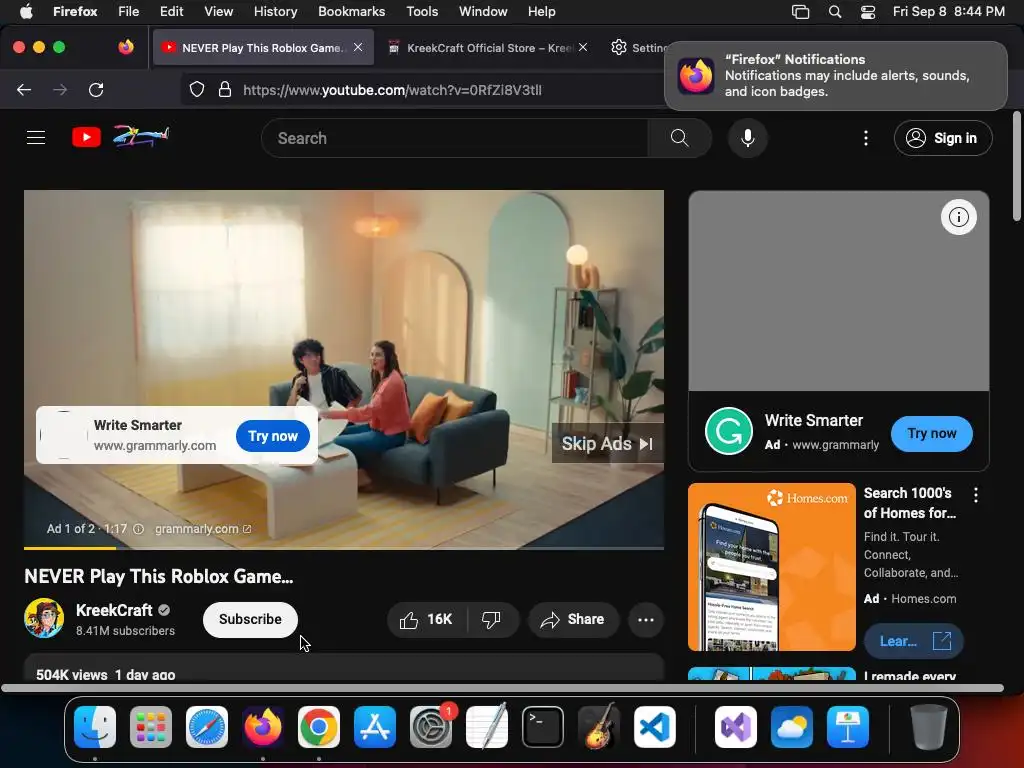Image resolution: width=1024 pixels, height=768 pixels.
Task: Go back in Firefox
Action: [24, 89]
